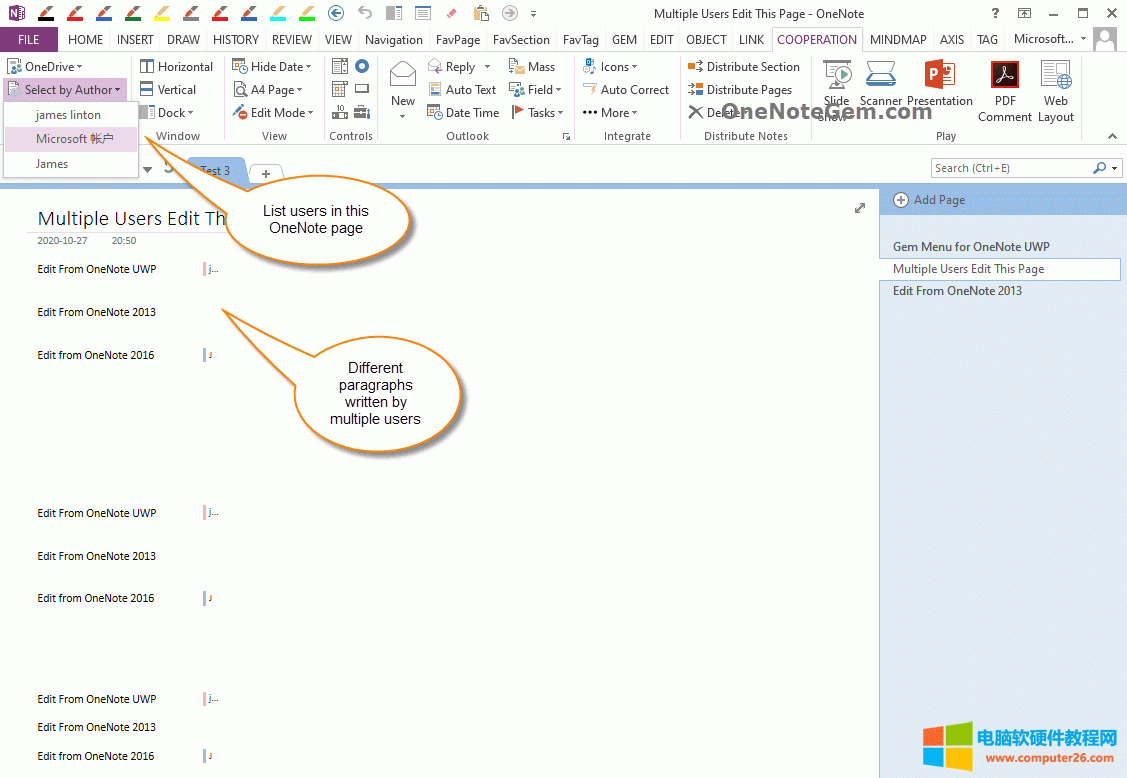
Task: Toggle full page view arrow
Action: (x=859, y=208)
